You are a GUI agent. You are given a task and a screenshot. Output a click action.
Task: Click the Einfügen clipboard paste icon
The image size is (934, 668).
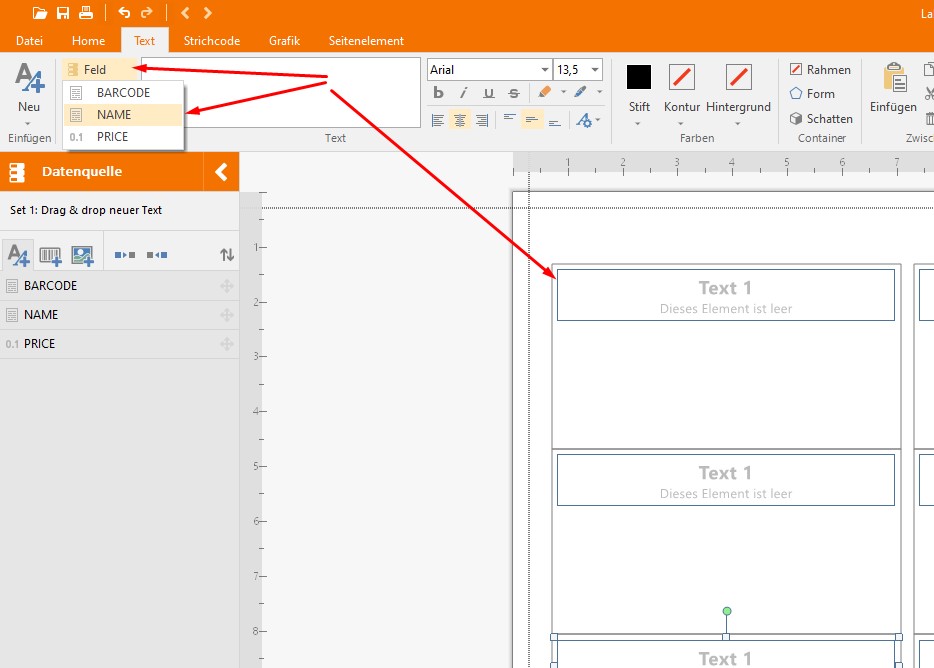(x=892, y=80)
